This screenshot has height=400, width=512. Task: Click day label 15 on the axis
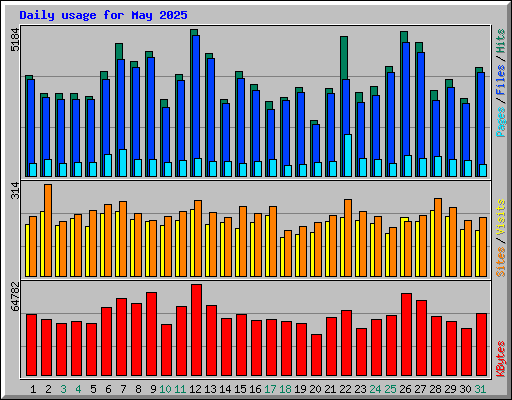240,389
